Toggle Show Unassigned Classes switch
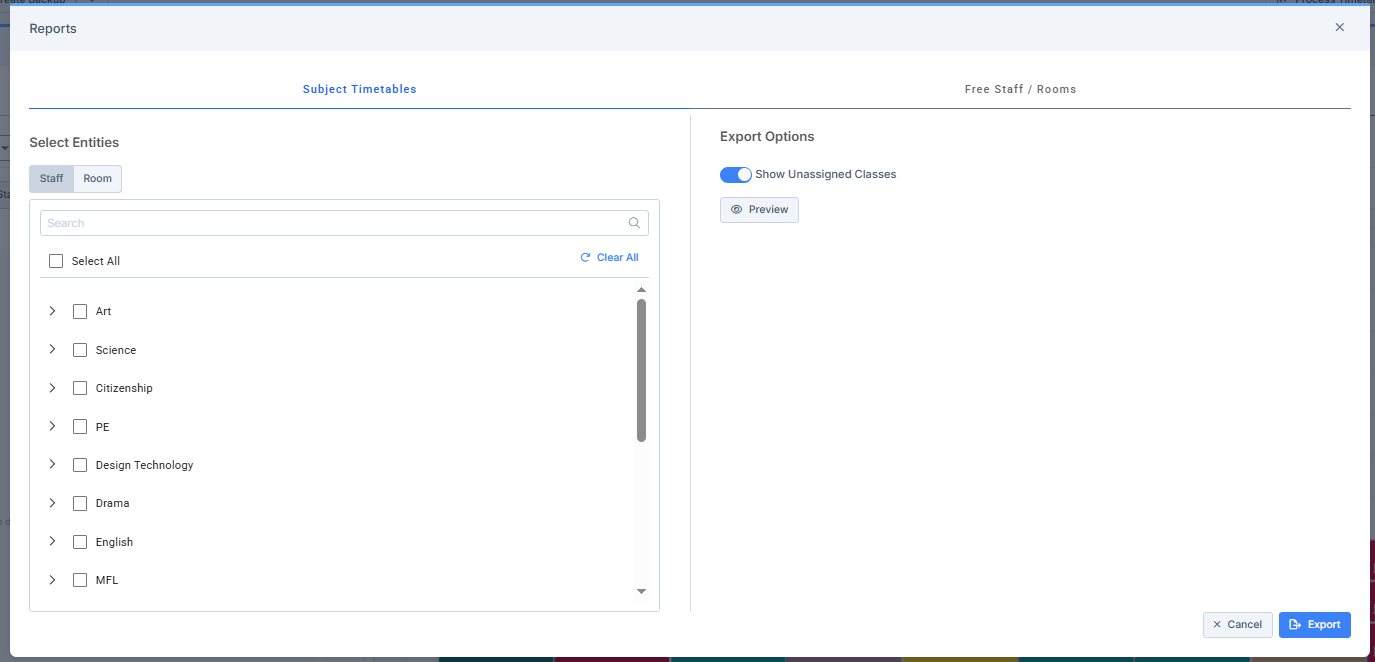 pyautogui.click(x=735, y=175)
